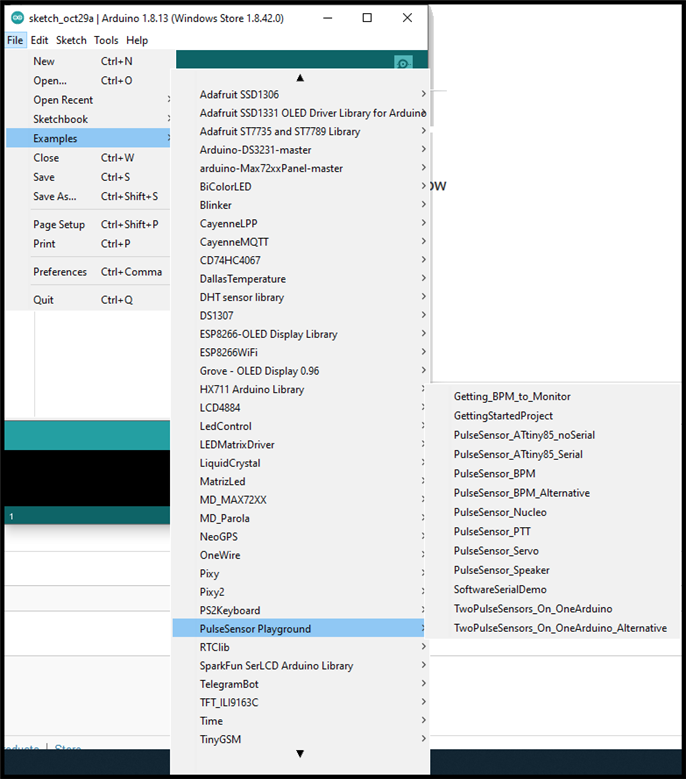686x779 pixels.
Task: Expand CayenneMQTT examples submenu
Action: click(x=301, y=242)
